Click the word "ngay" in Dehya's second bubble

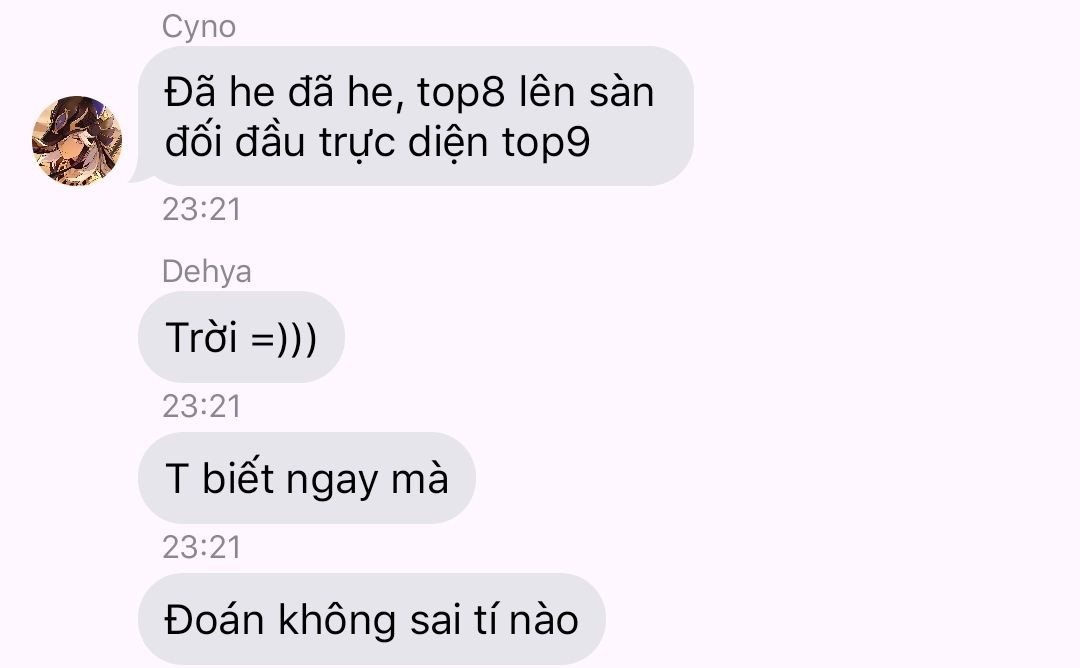[332, 481]
